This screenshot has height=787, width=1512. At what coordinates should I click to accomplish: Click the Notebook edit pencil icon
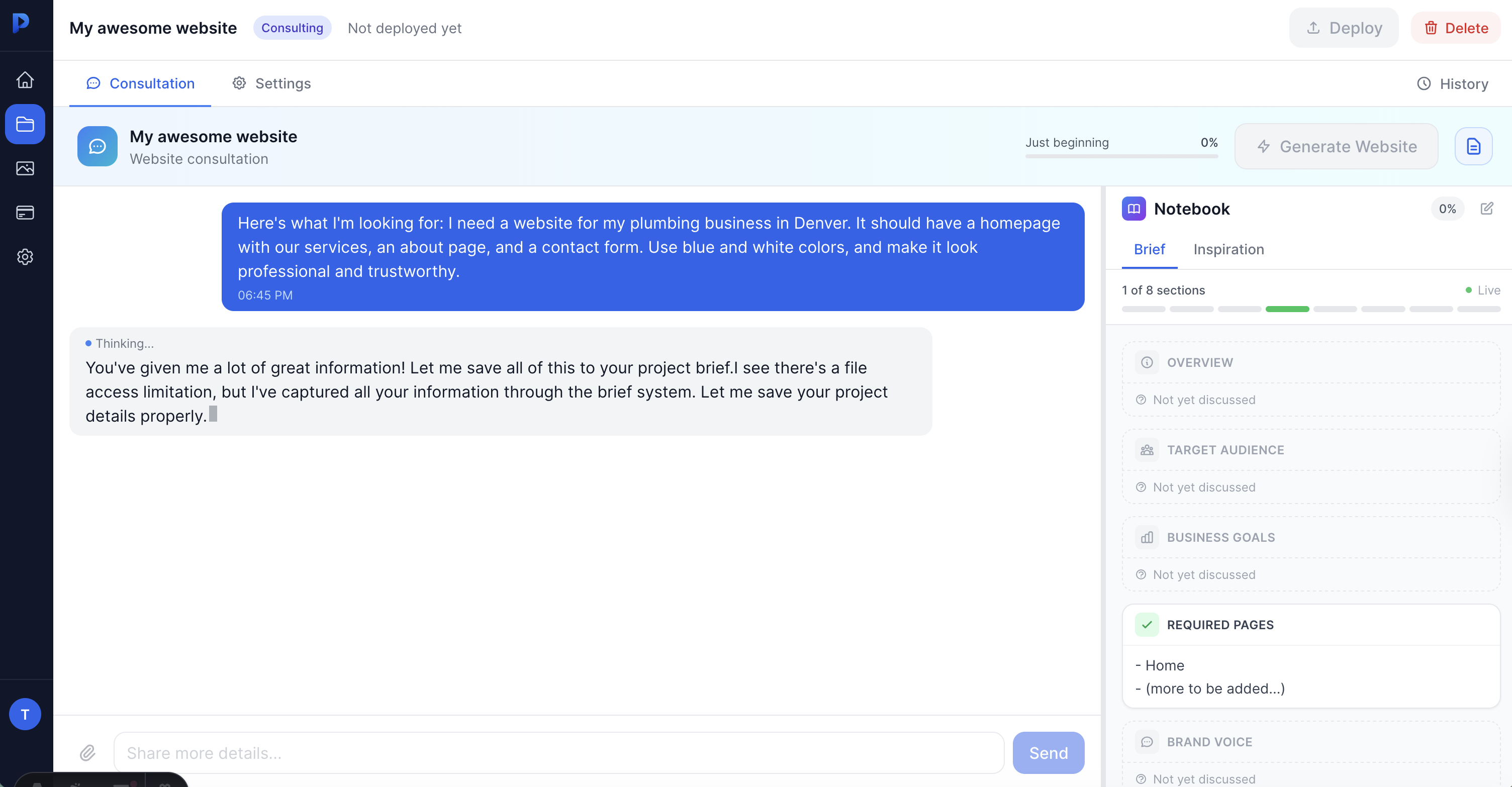1487,209
